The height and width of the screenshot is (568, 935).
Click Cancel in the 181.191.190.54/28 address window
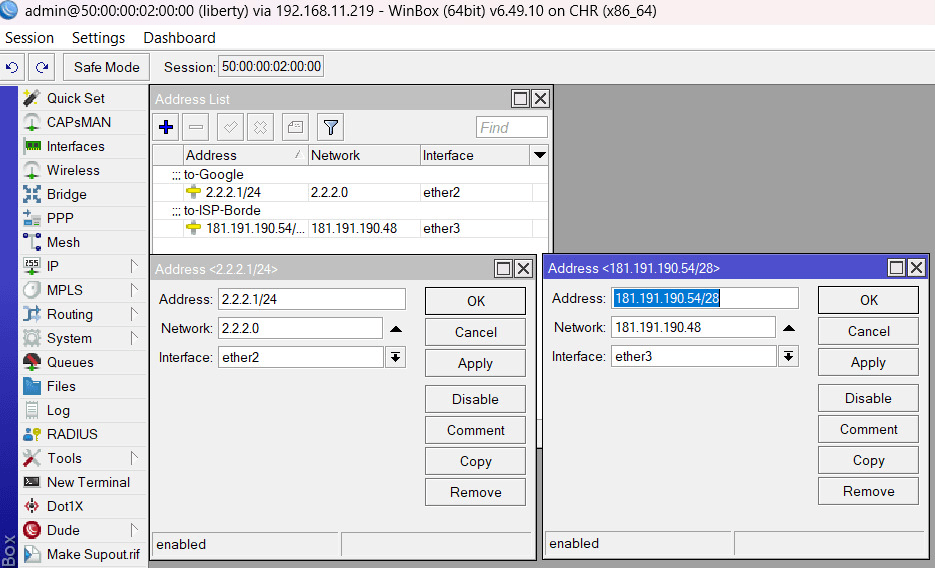click(868, 331)
